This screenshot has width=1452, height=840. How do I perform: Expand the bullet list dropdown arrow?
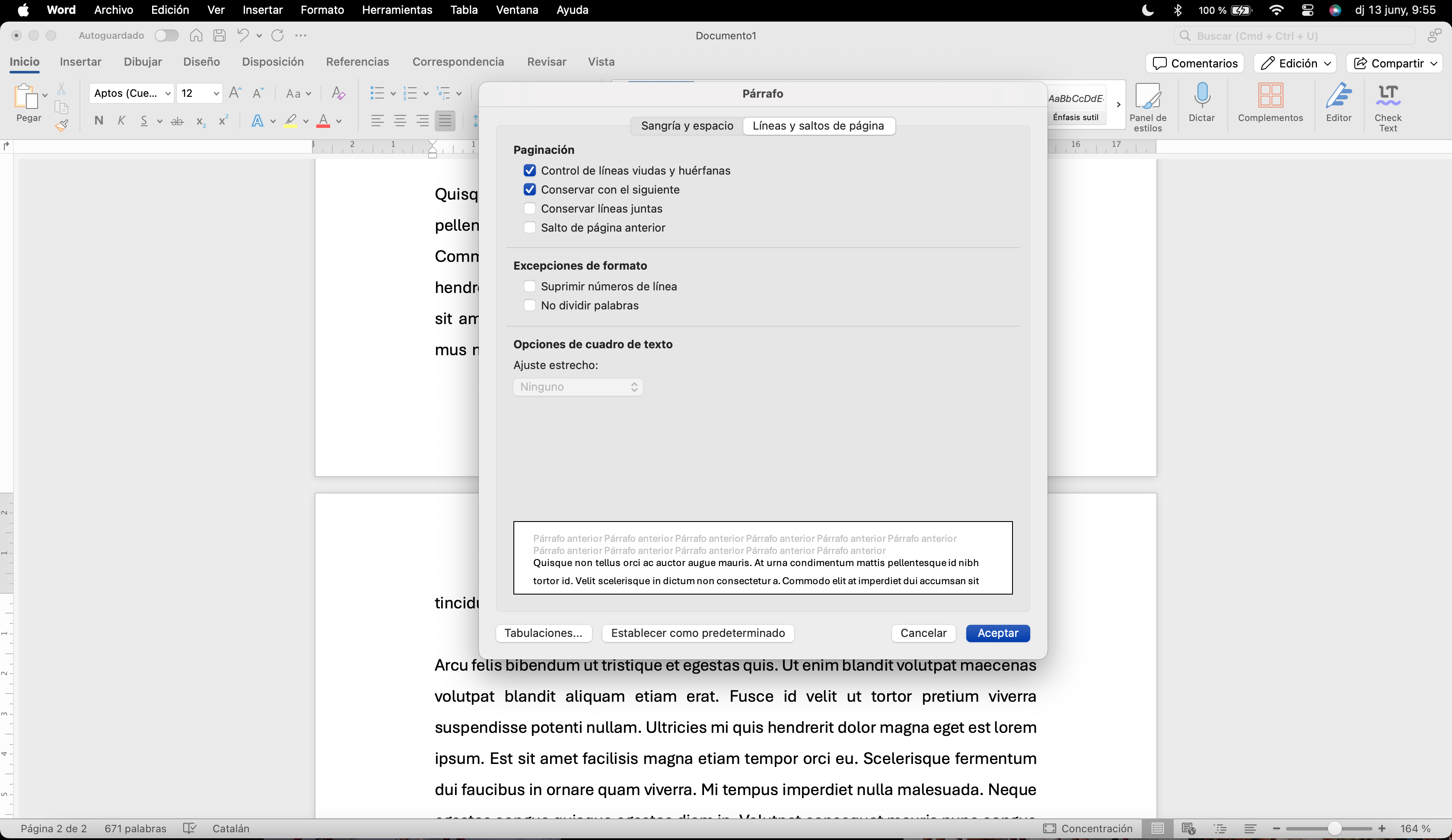(393, 93)
